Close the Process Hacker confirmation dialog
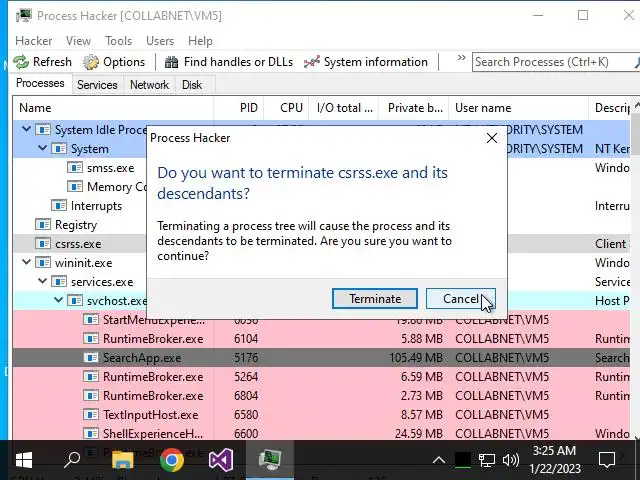640x480 pixels. 492,138
